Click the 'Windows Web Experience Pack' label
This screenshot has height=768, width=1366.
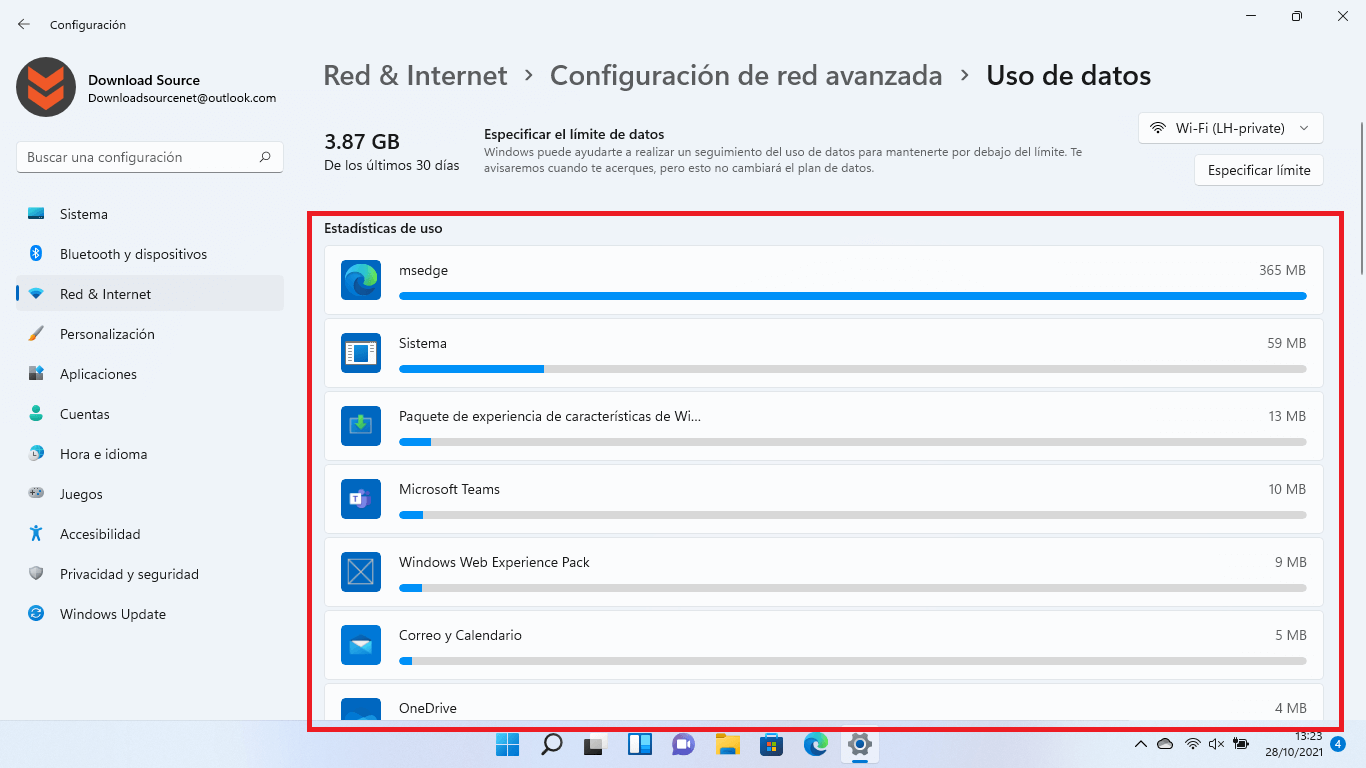[x=494, y=562]
